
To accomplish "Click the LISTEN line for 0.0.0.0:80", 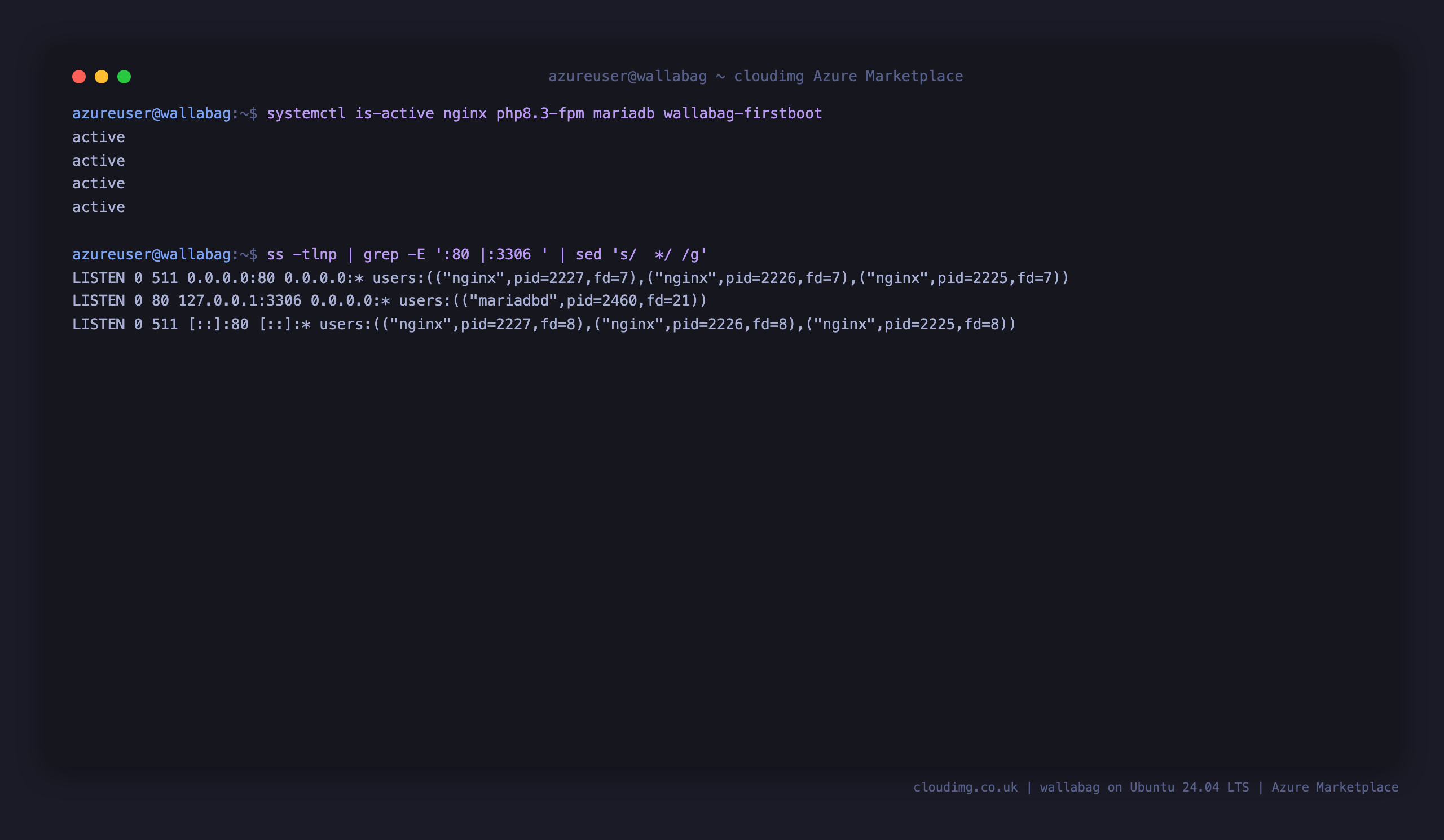I will coord(570,278).
